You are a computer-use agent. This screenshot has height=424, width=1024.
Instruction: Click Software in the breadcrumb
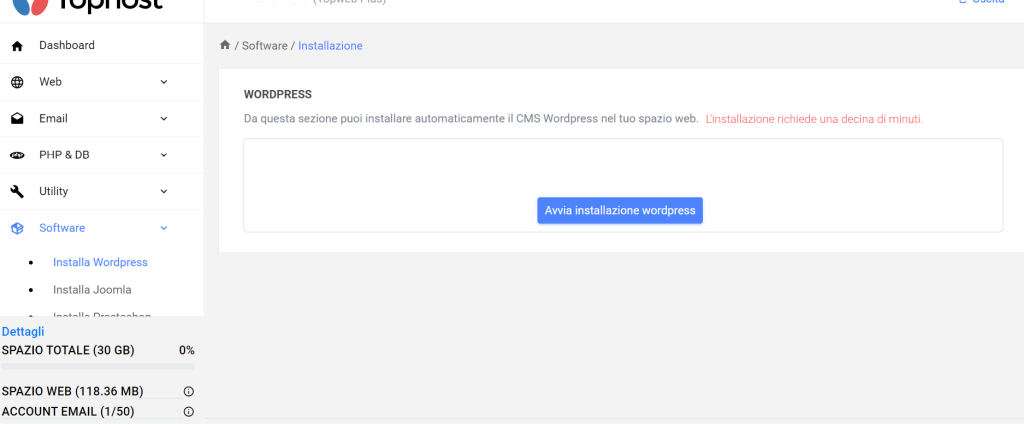pos(264,46)
